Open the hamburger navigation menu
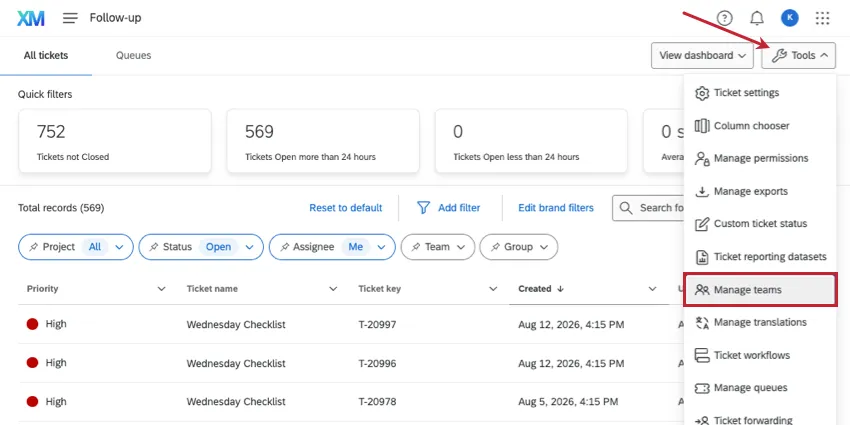Image resolution: width=850 pixels, height=425 pixels. click(x=70, y=18)
